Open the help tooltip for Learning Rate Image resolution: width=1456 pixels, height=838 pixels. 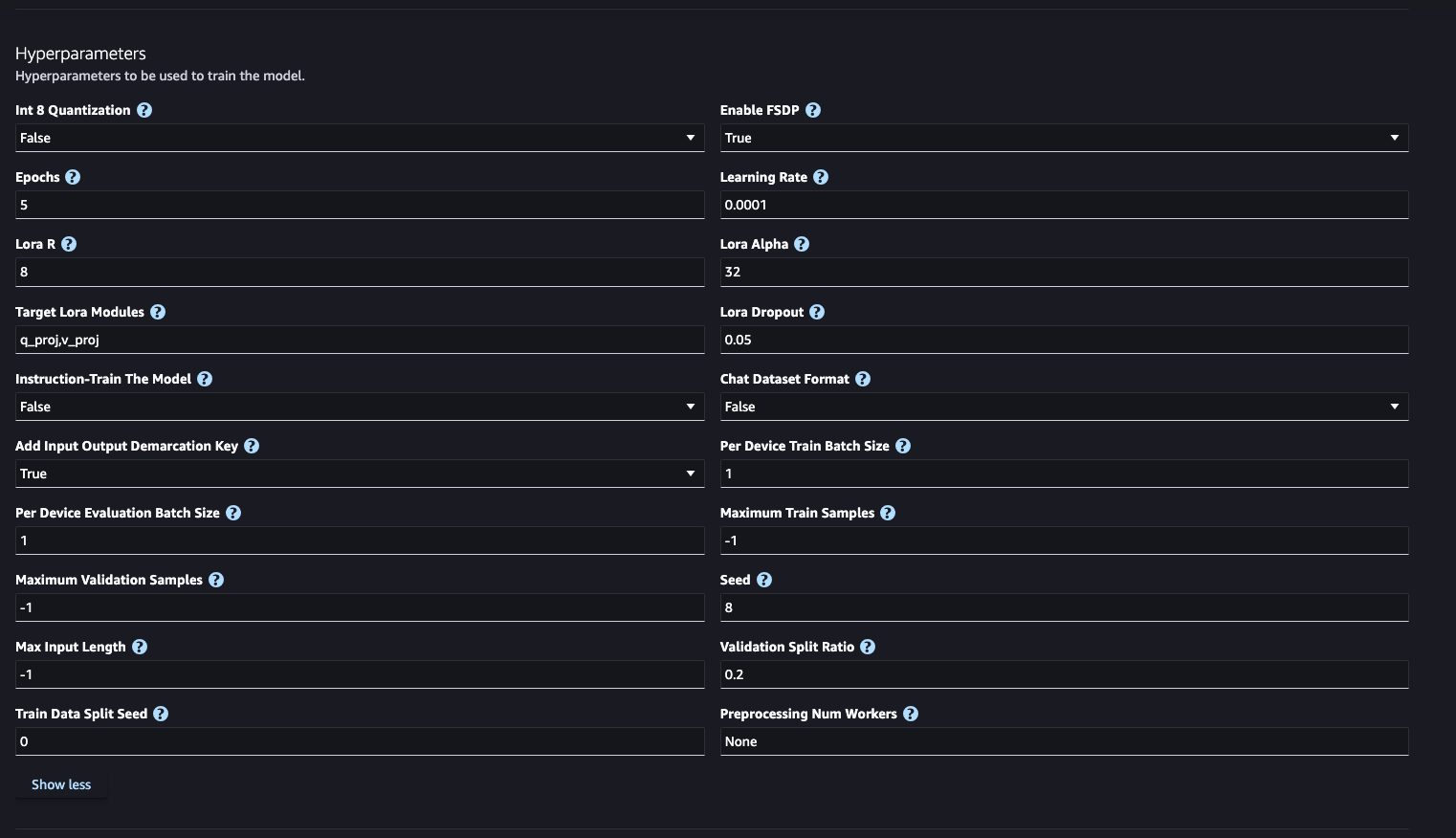[x=821, y=177]
